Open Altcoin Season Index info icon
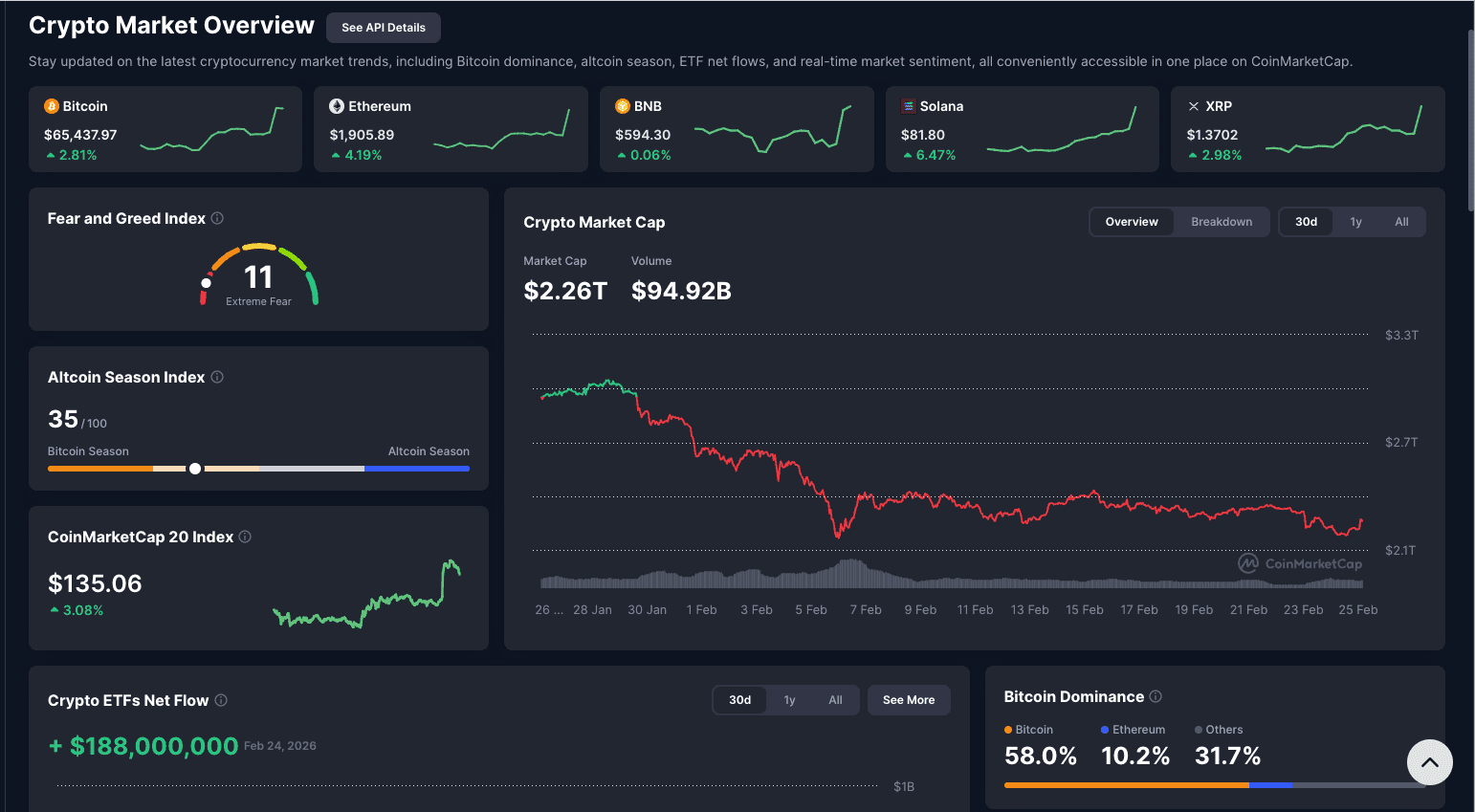Image resolution: width=1475 pixels, height=812 pixels. (217, 377)
